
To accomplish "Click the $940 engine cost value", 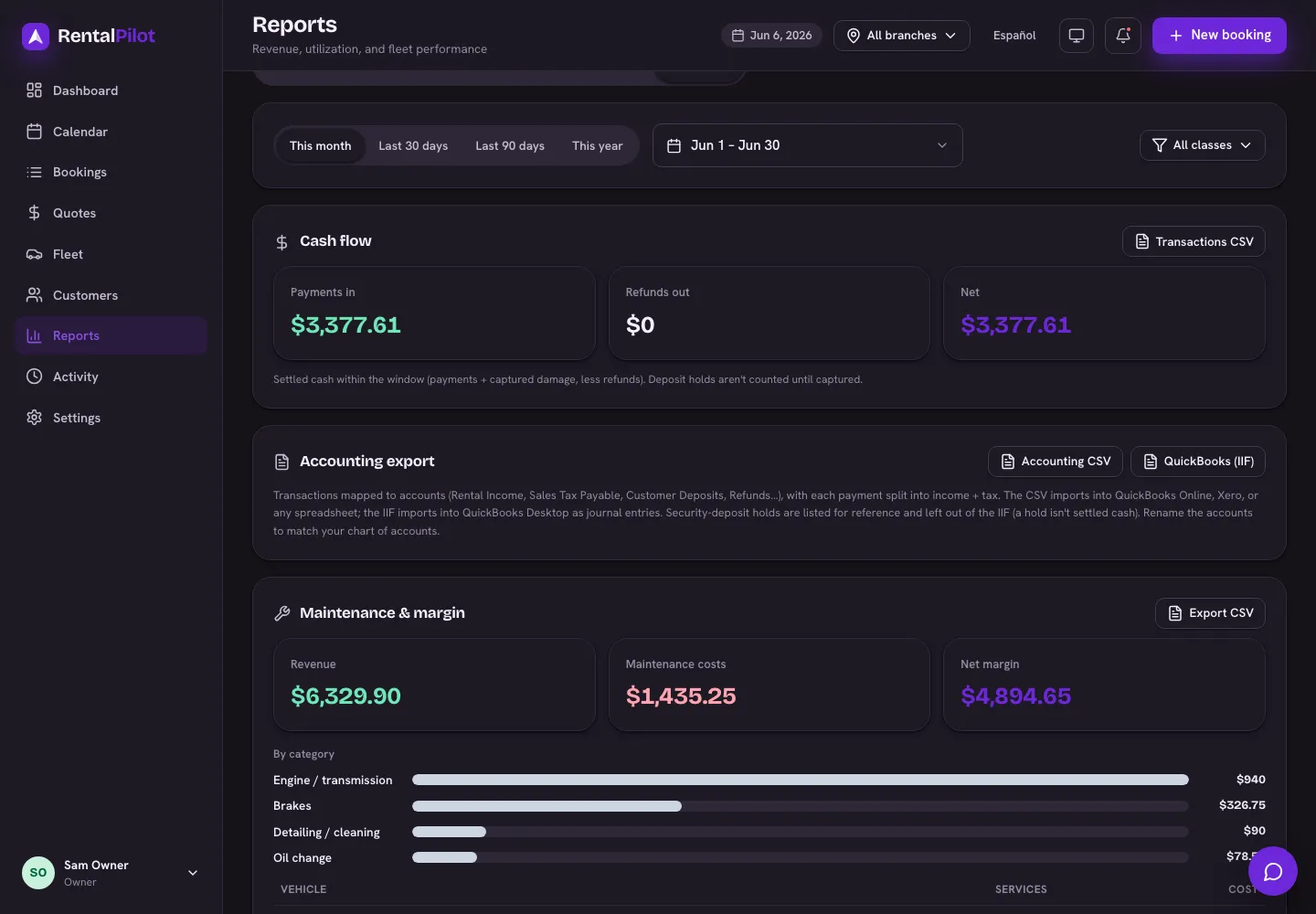I will (x=1250, y=780).
